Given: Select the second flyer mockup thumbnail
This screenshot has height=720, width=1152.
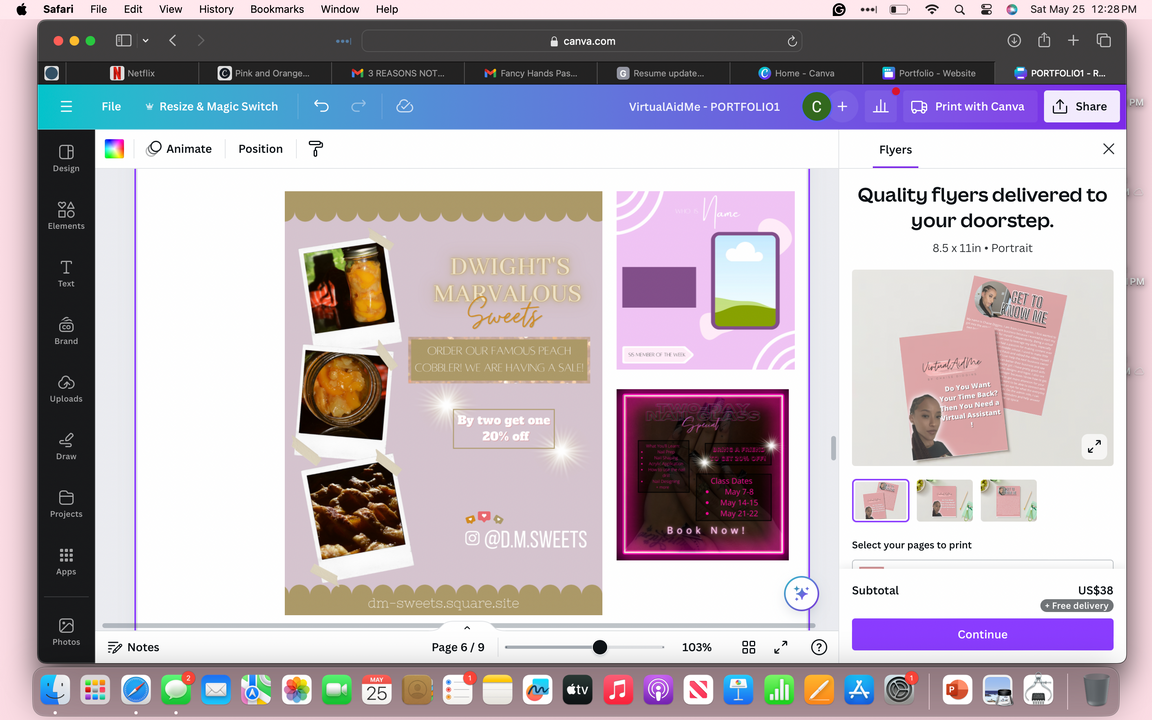Looking at the screenshot, I should [944, 500].
